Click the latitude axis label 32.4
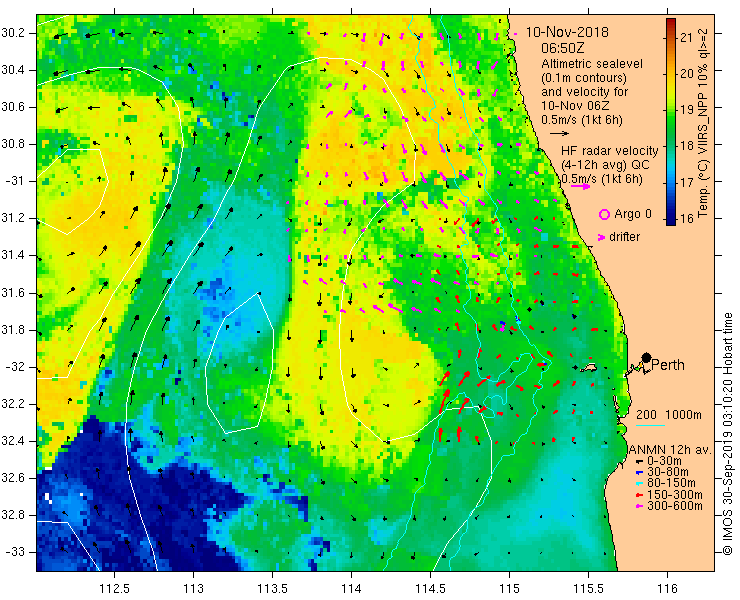Image resolution: width=740 pixels, height=600 pixels. pyautogui.click(x=12, y=441)
